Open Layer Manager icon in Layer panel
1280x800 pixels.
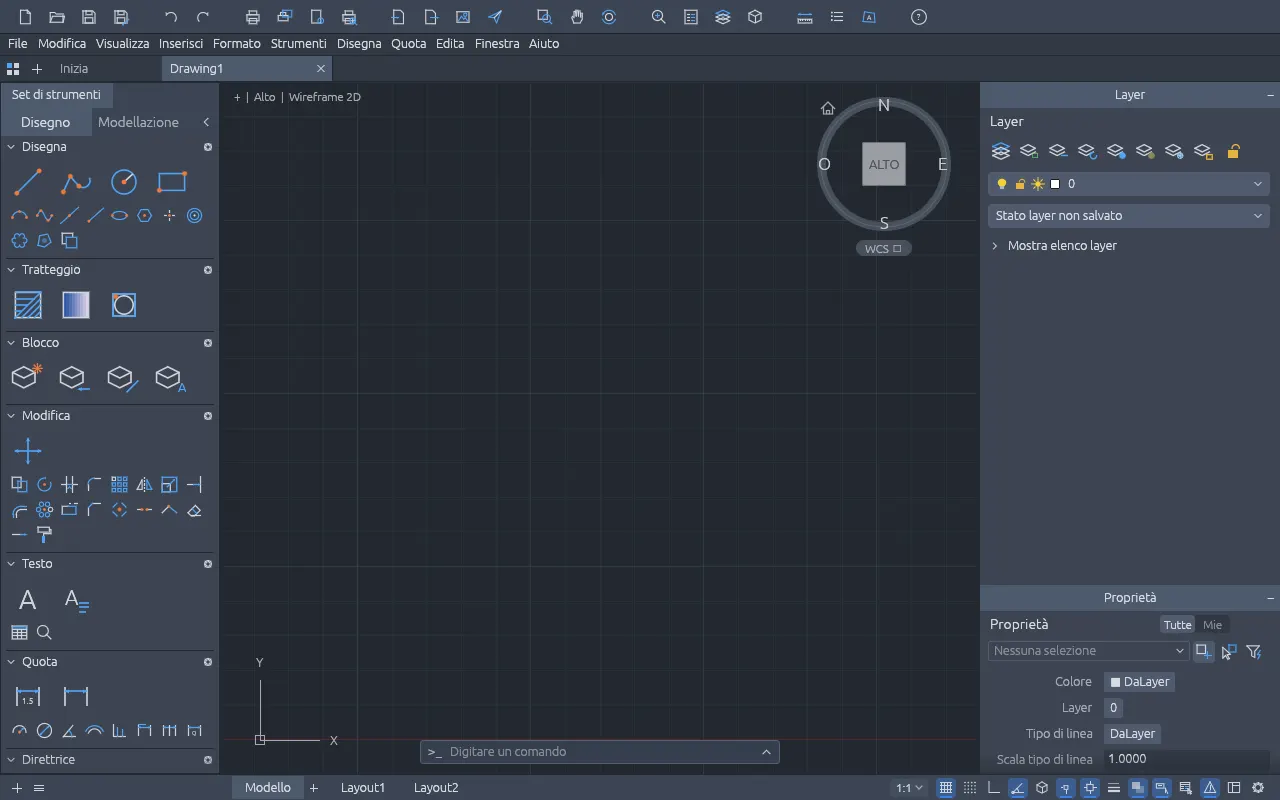pos(1001,151)
